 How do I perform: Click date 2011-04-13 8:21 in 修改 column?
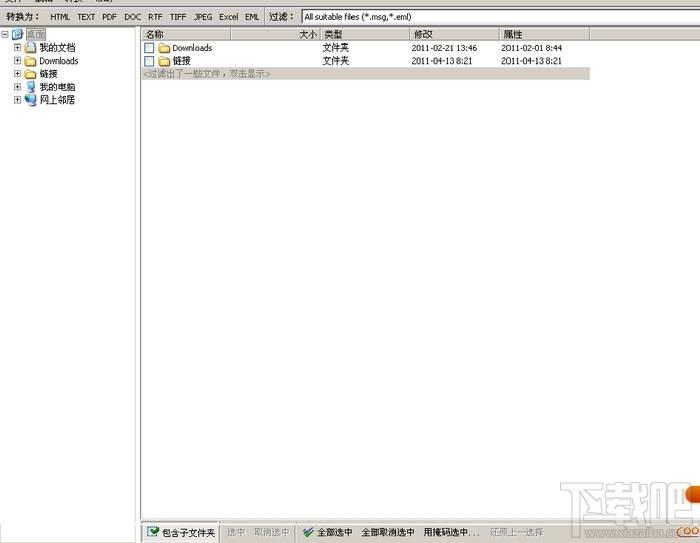442,61
